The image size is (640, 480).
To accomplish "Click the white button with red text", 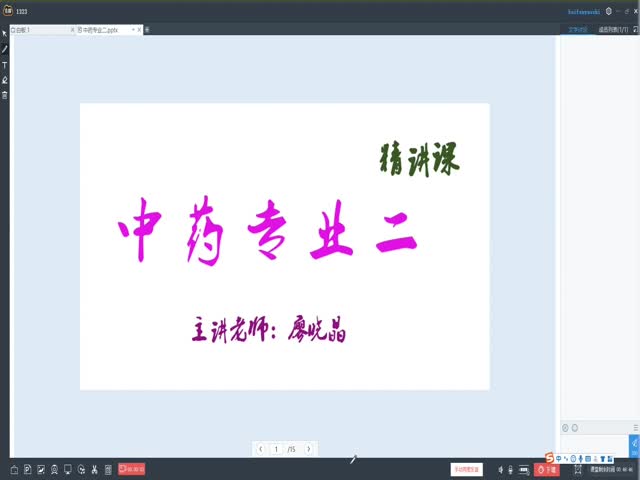I will click(x=467, y=469).
